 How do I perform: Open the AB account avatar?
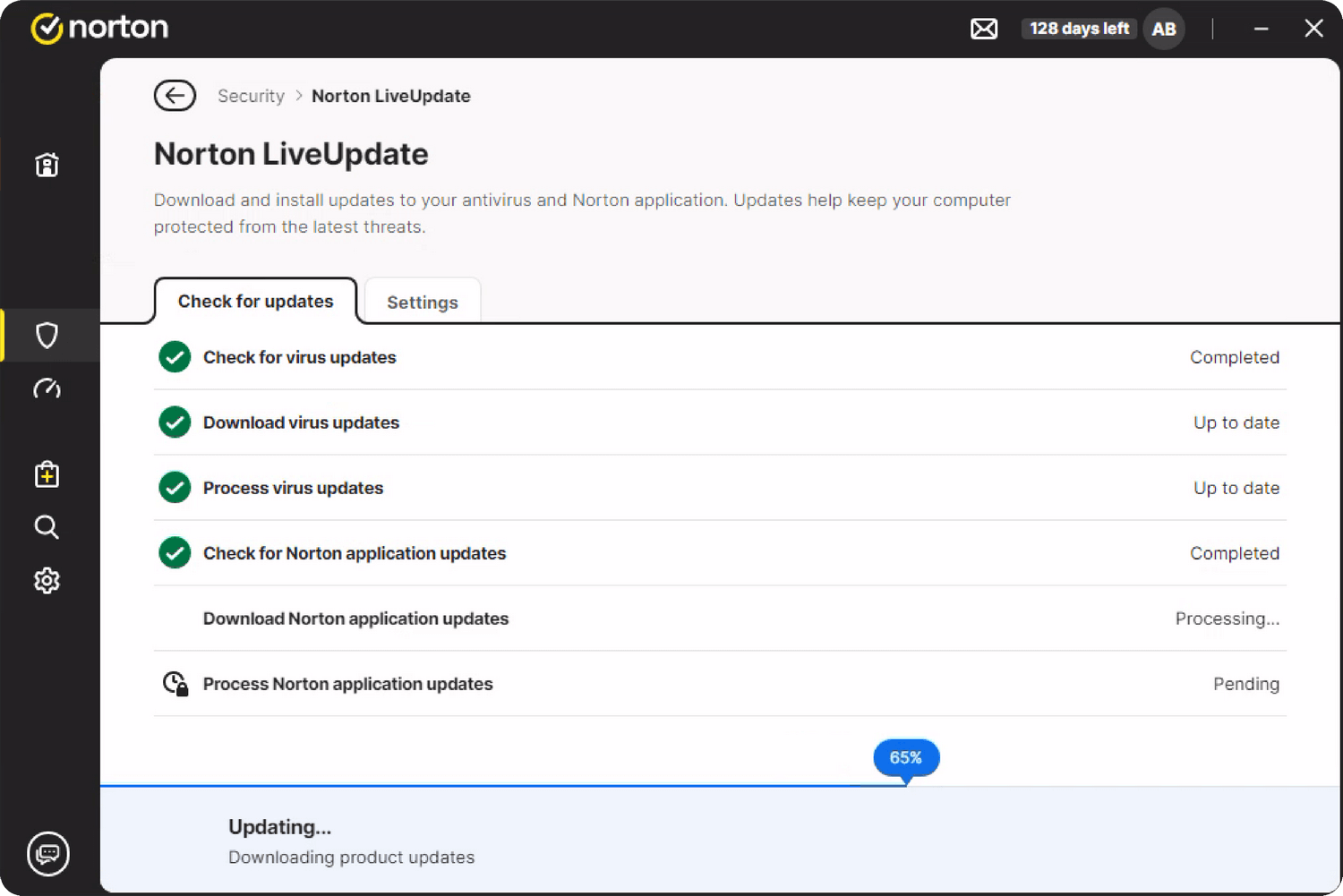[1163, 29]
